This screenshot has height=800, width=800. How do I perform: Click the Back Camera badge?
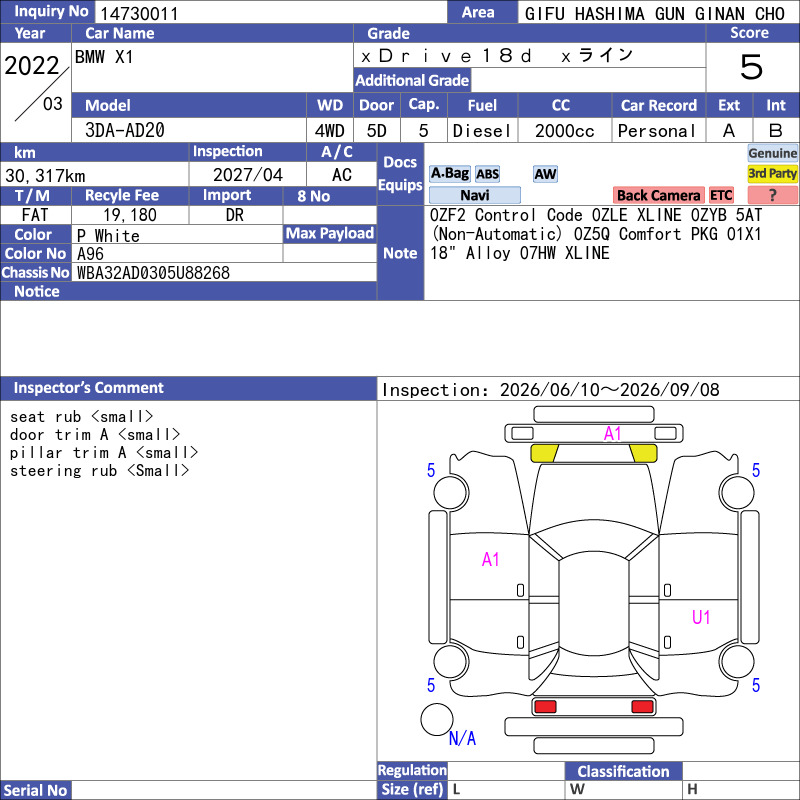[x=658, y=195]
